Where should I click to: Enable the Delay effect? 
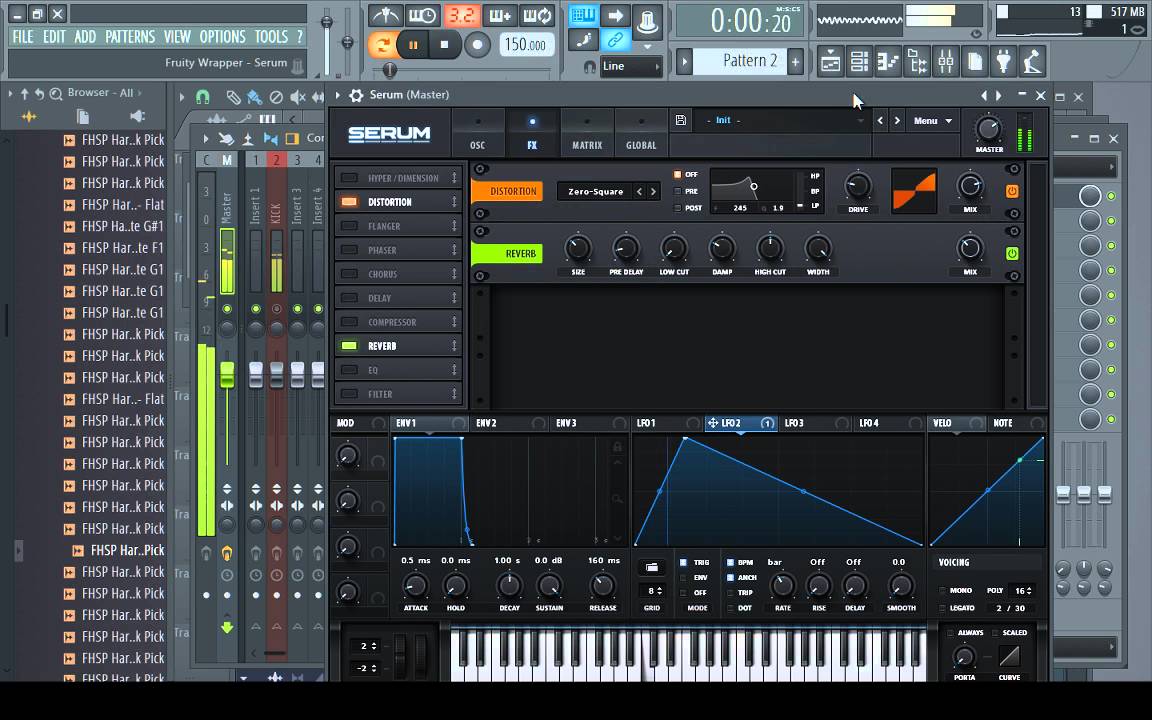(x=350, y=298)
